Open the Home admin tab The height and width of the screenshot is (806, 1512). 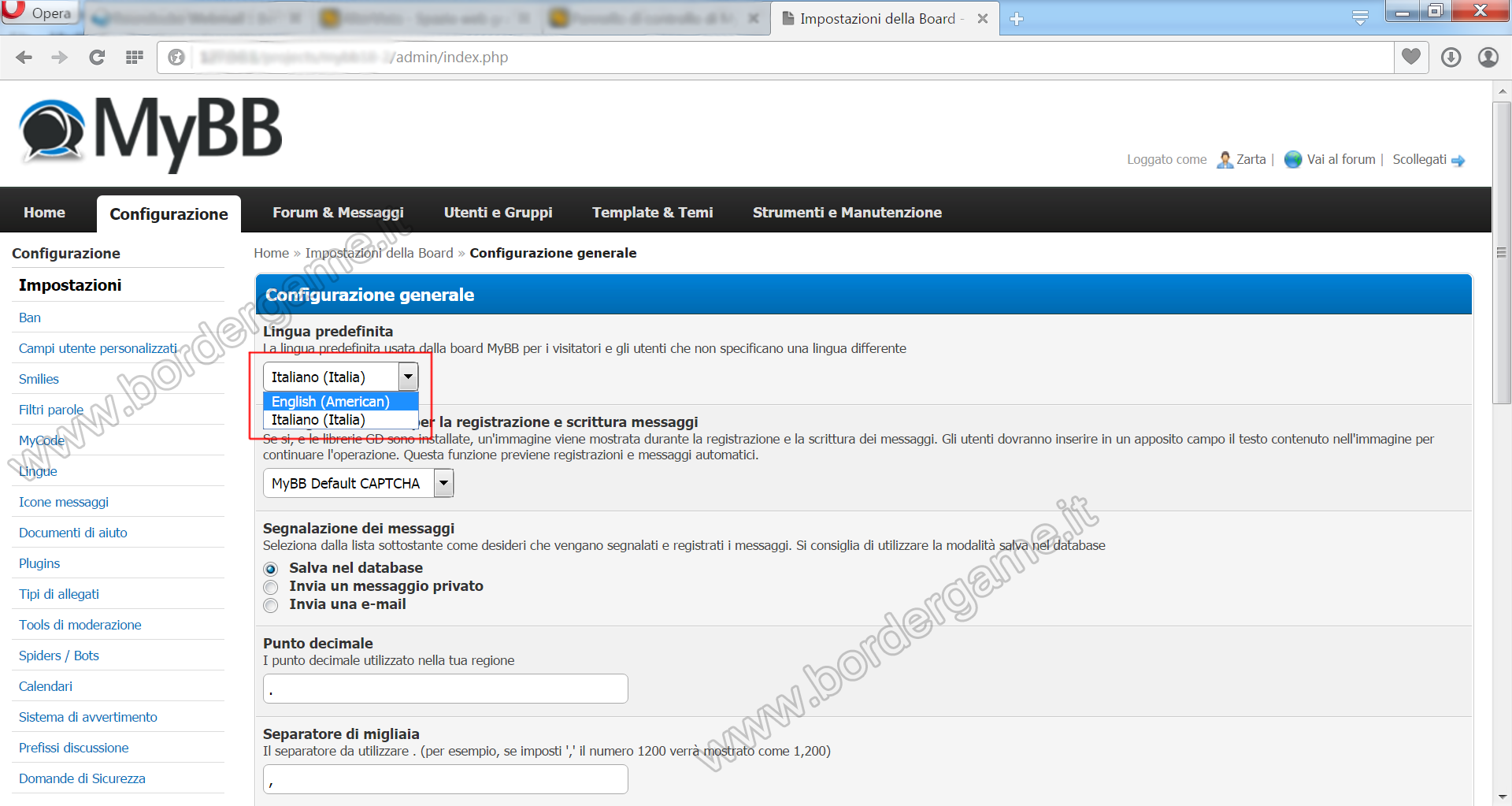click(x=44, y=212)
